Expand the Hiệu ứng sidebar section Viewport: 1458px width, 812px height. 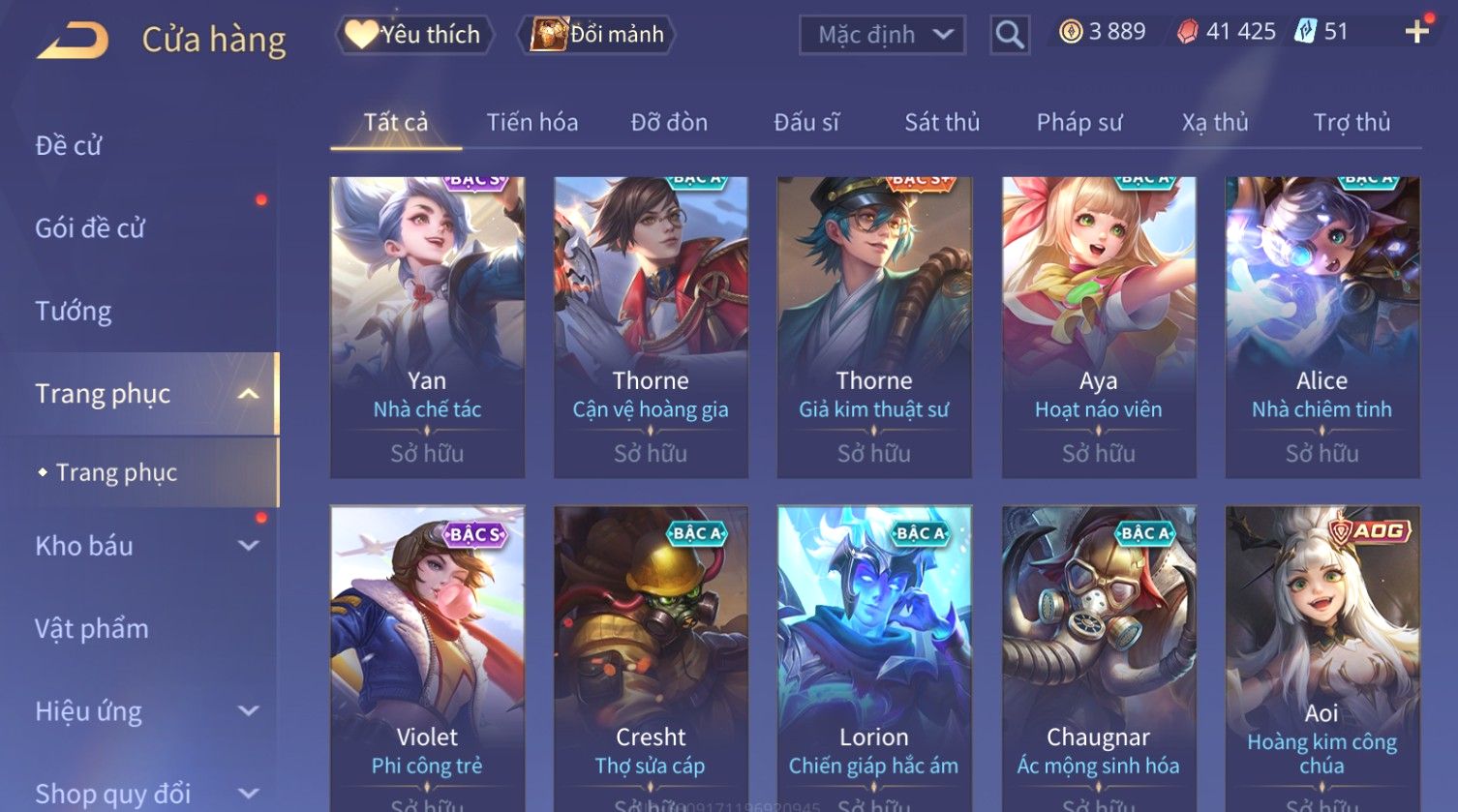248,711
